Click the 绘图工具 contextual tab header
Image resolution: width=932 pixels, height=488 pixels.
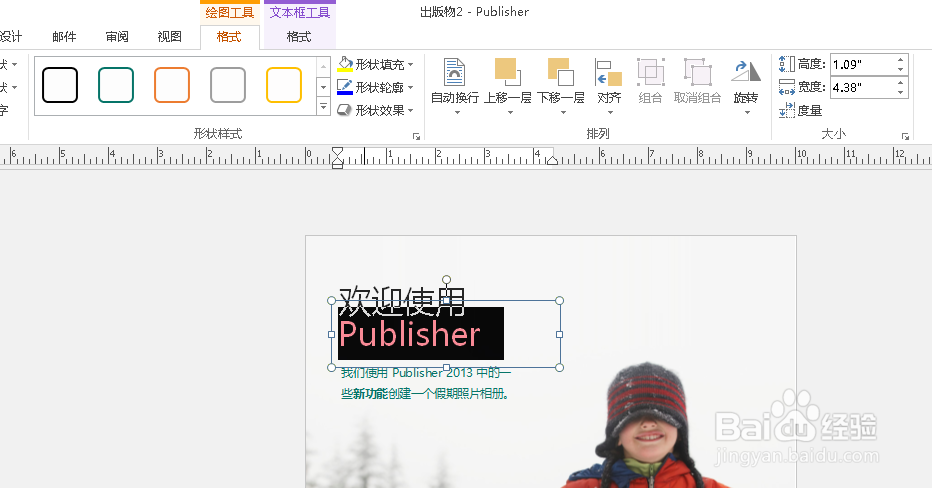(x=229, y=12)
